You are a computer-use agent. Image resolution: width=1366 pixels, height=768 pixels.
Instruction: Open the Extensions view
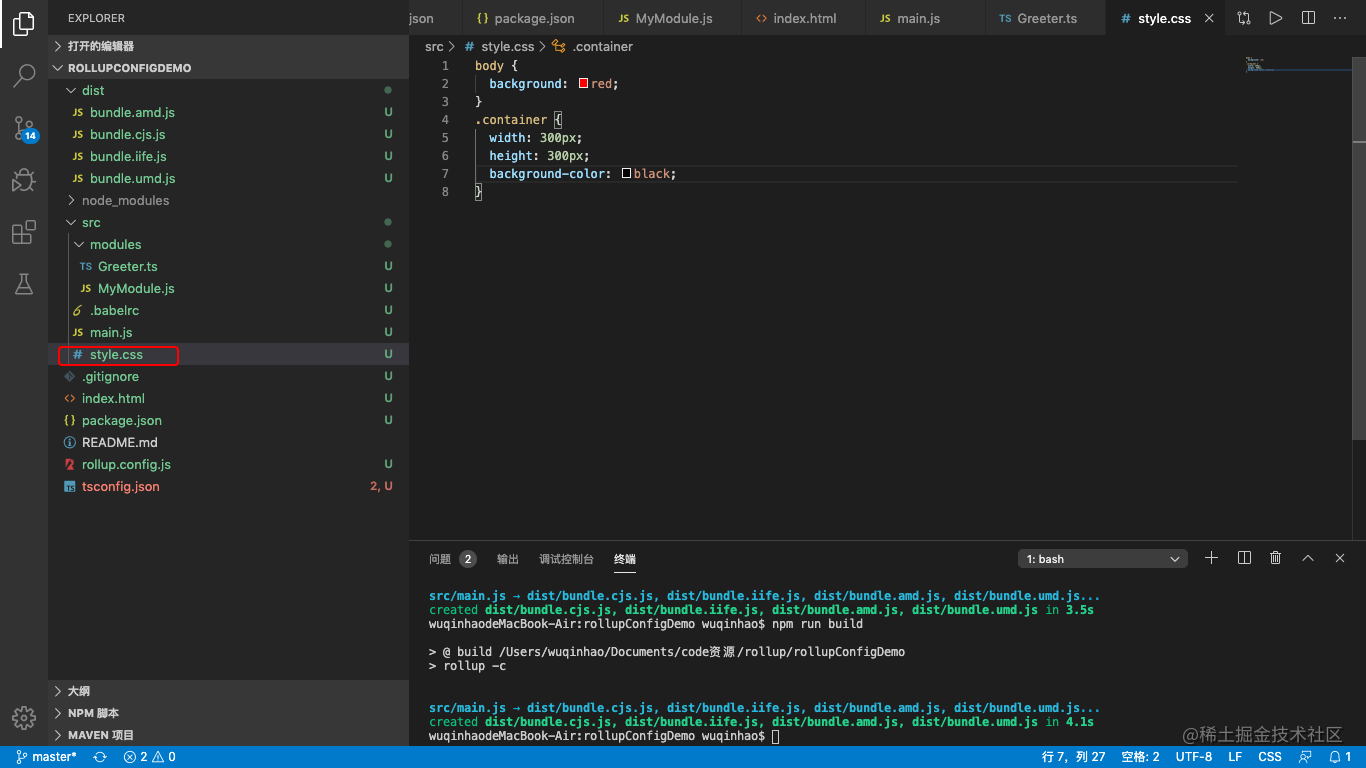tap(24, 233)
